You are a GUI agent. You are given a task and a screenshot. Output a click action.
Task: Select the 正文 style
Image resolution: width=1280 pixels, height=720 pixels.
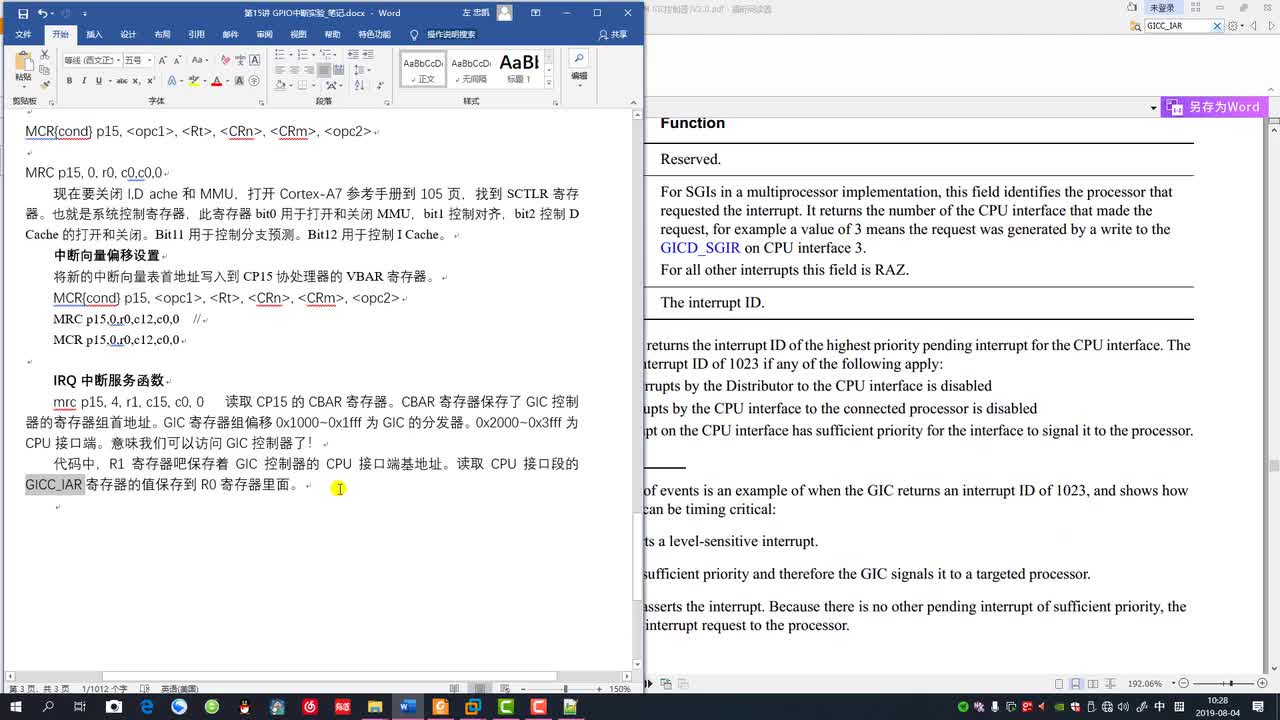[x=424, y=68]
